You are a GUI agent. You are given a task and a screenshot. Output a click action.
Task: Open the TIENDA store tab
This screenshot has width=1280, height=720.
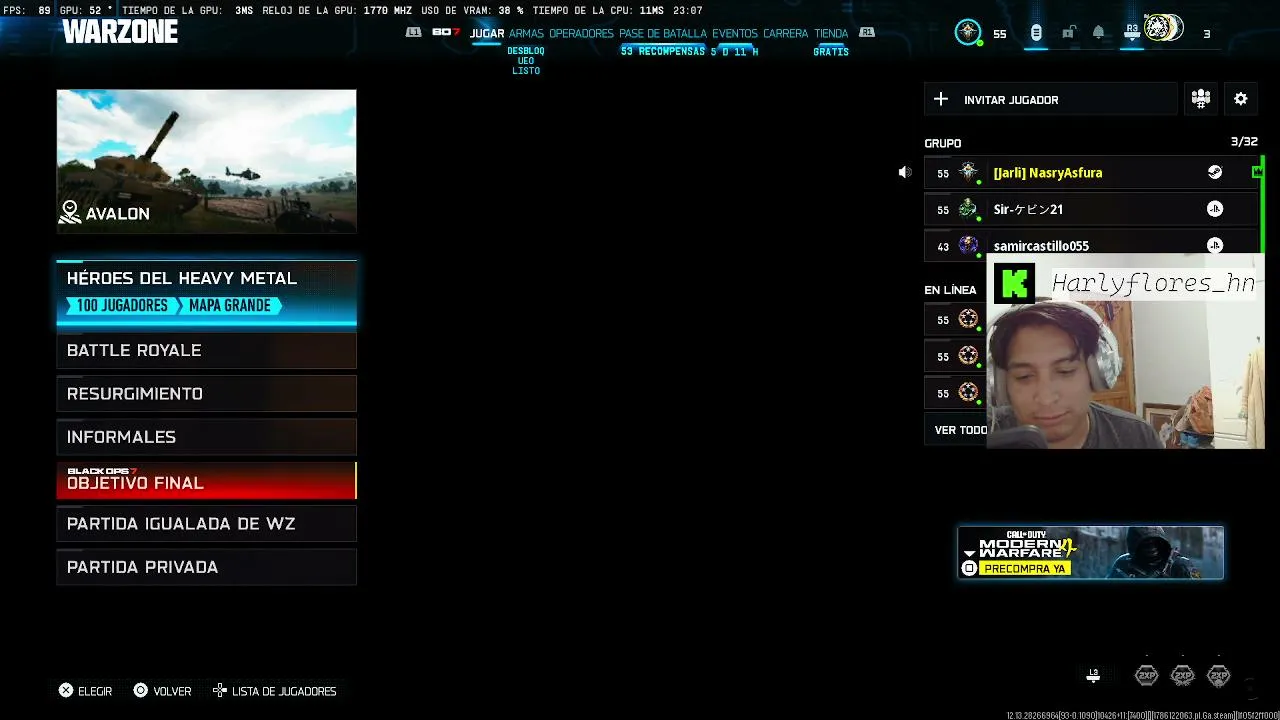point(831,33)
